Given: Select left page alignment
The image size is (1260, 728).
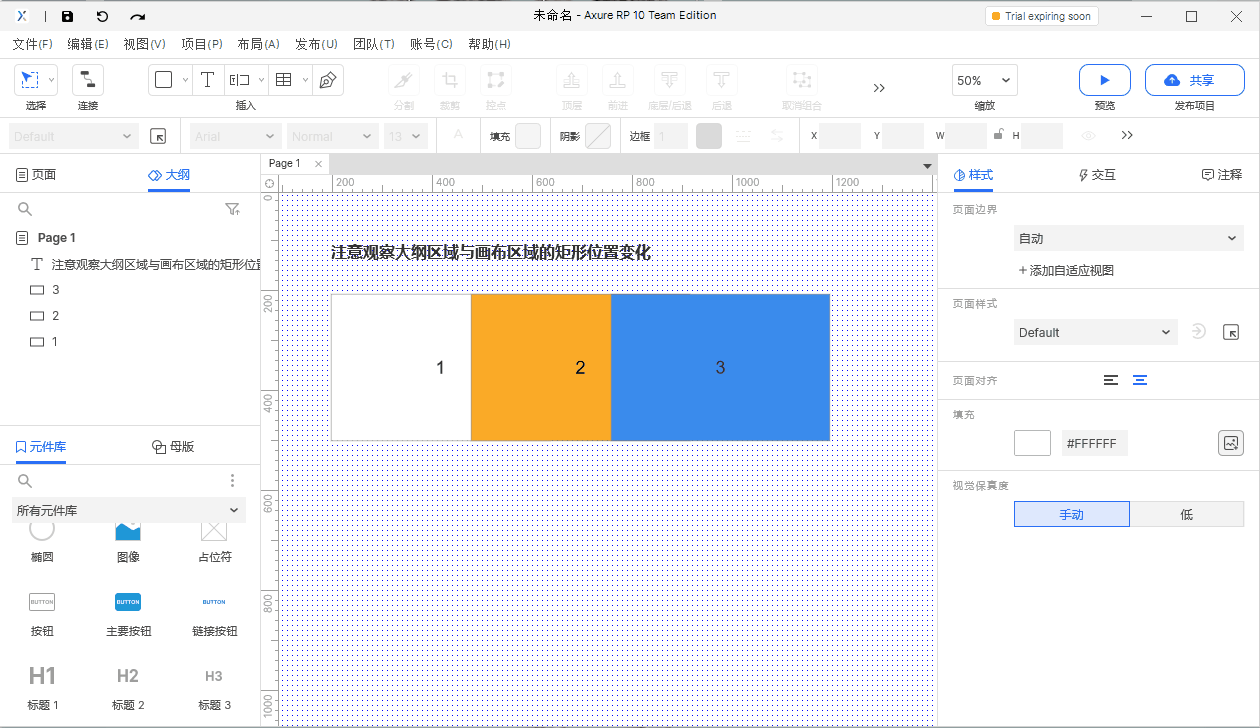Looking at the screenshot, I should pos(1111,380).
